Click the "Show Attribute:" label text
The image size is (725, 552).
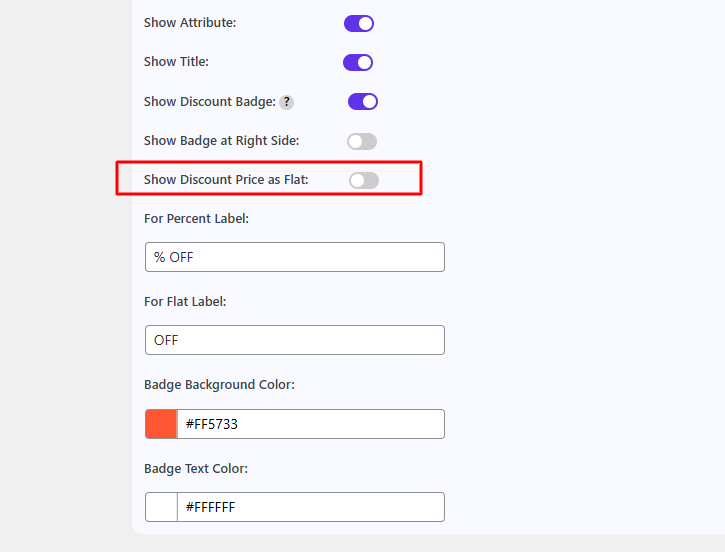click(190, 22)
